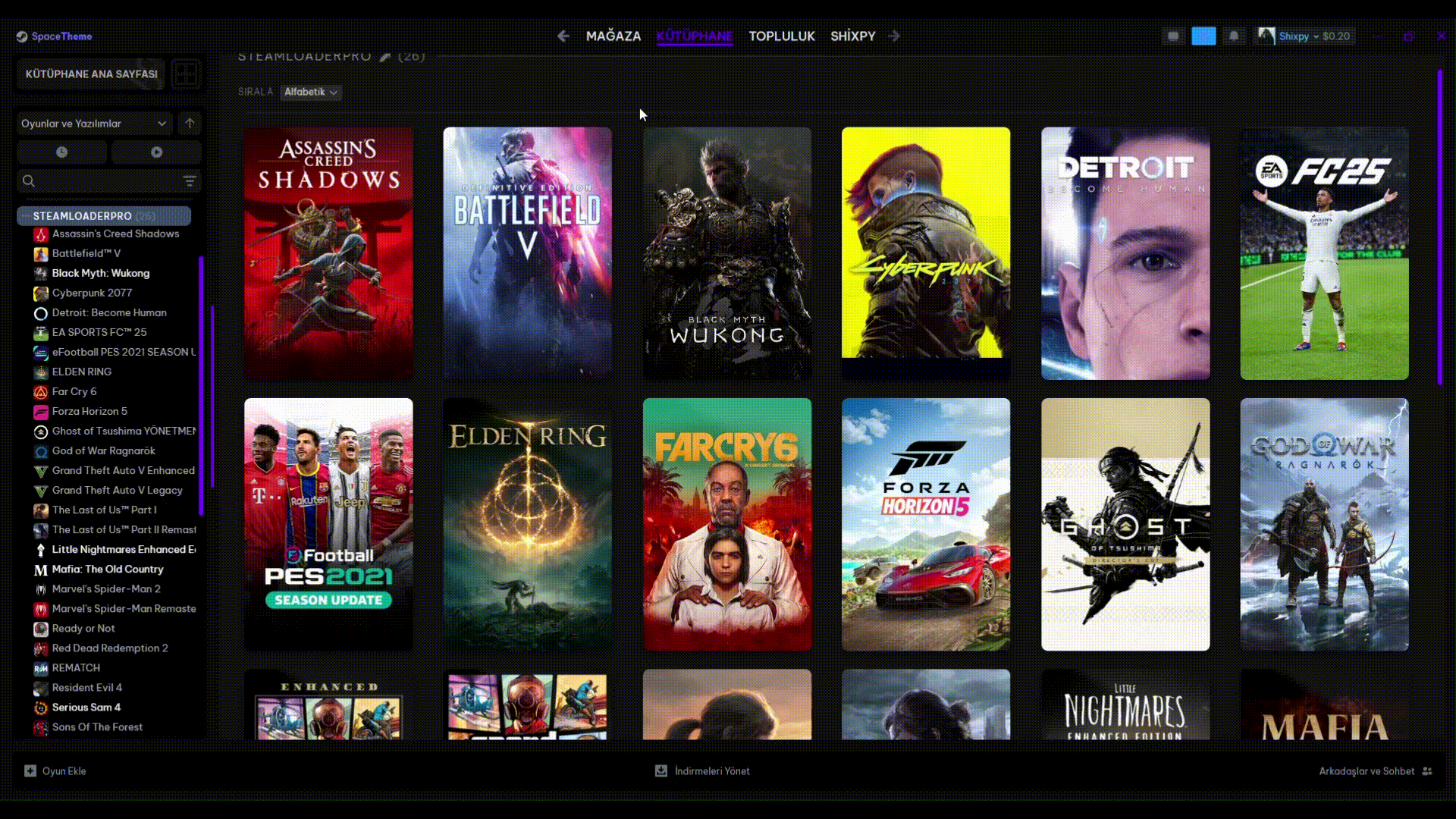Open the Oyunlar ve Yazılımlar dropdown
1456x819 pixels.
[94, 124]
